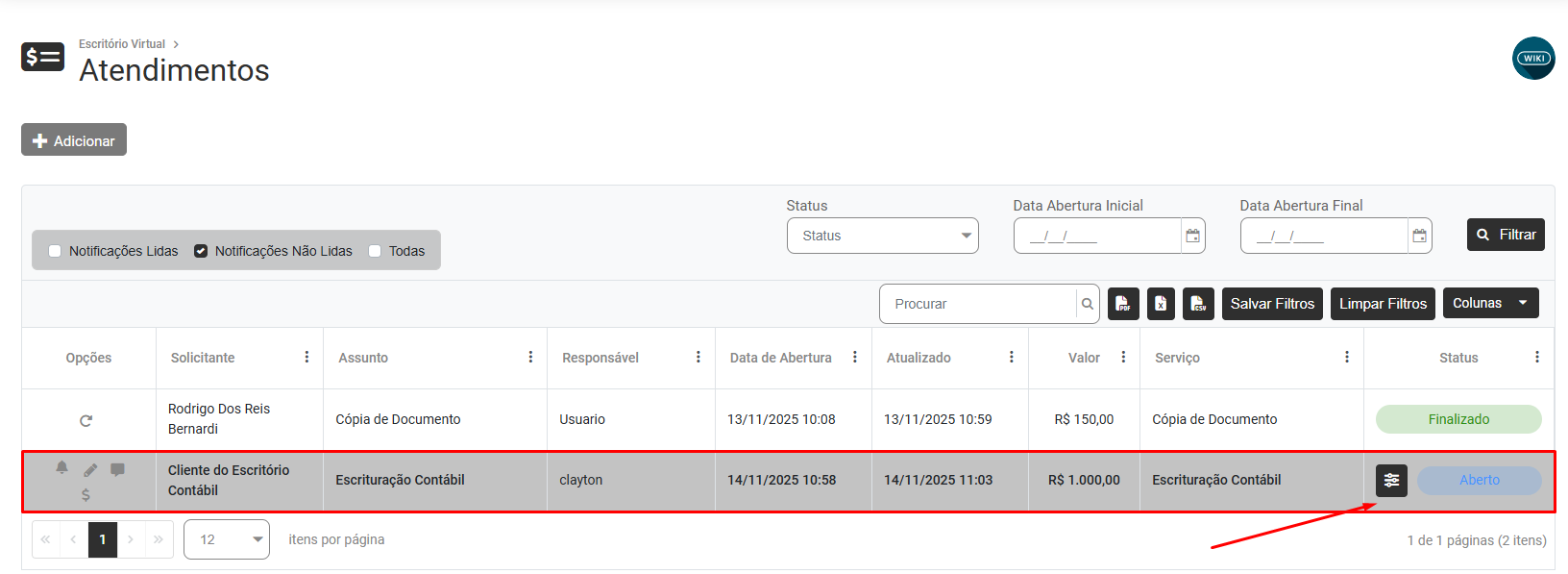Enable the Todas checkbox
The image size is (1568, 574).
pos(375,251)
